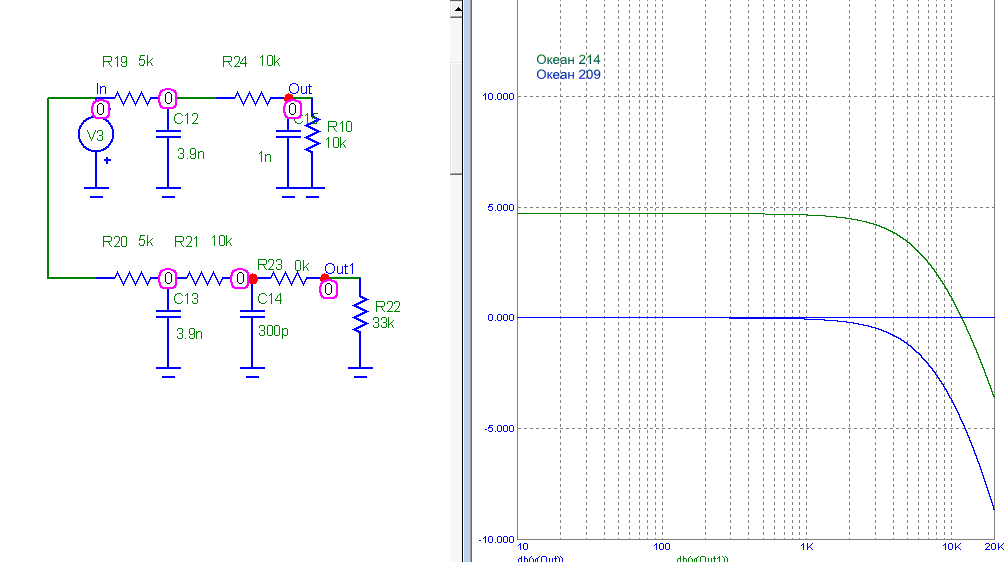Click the '3.9n' value of C12
This screenshot has width=1008, height=562.
pos(191,154)
